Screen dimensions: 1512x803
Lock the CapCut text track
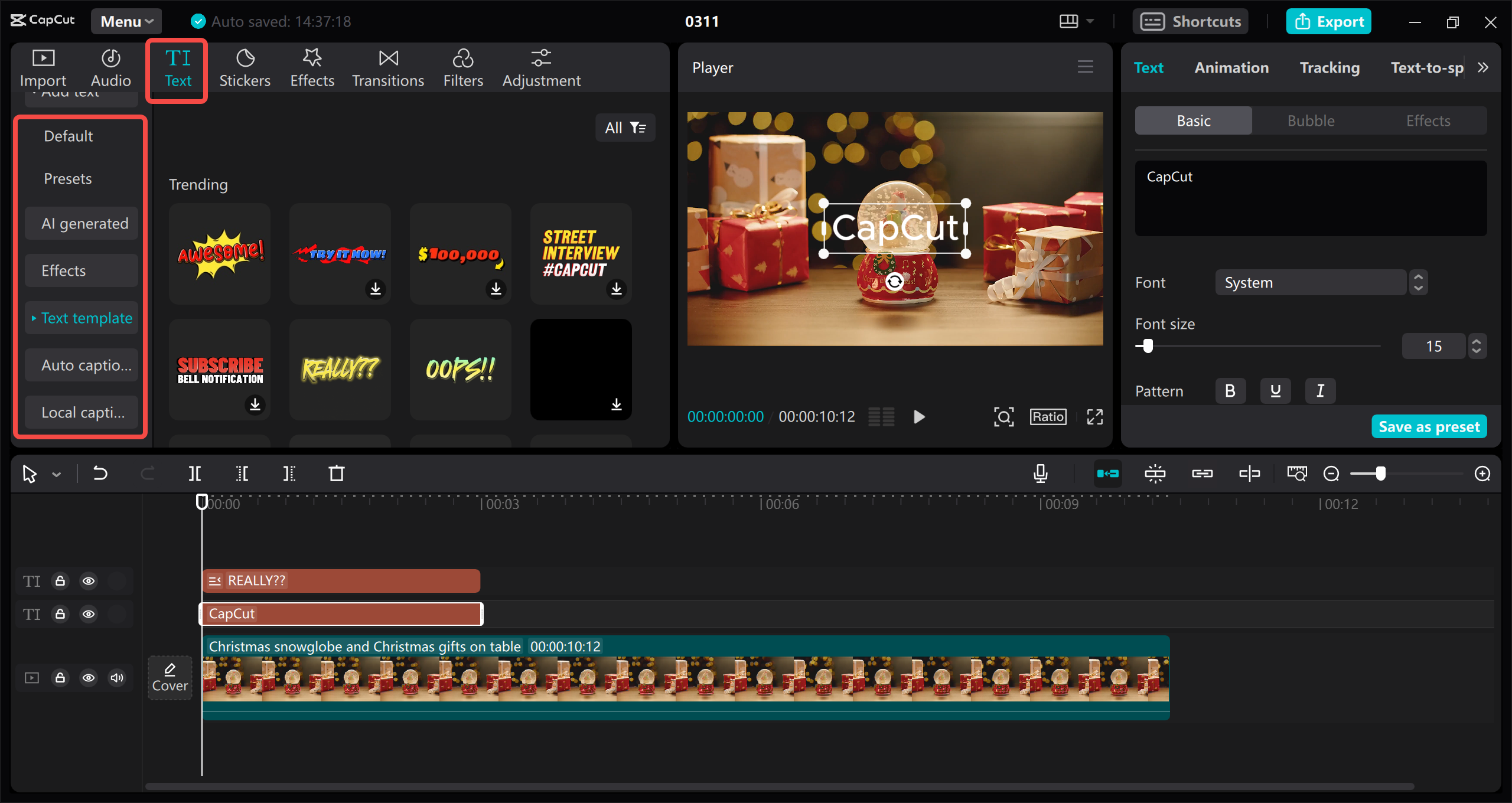[x=60, y=614]
